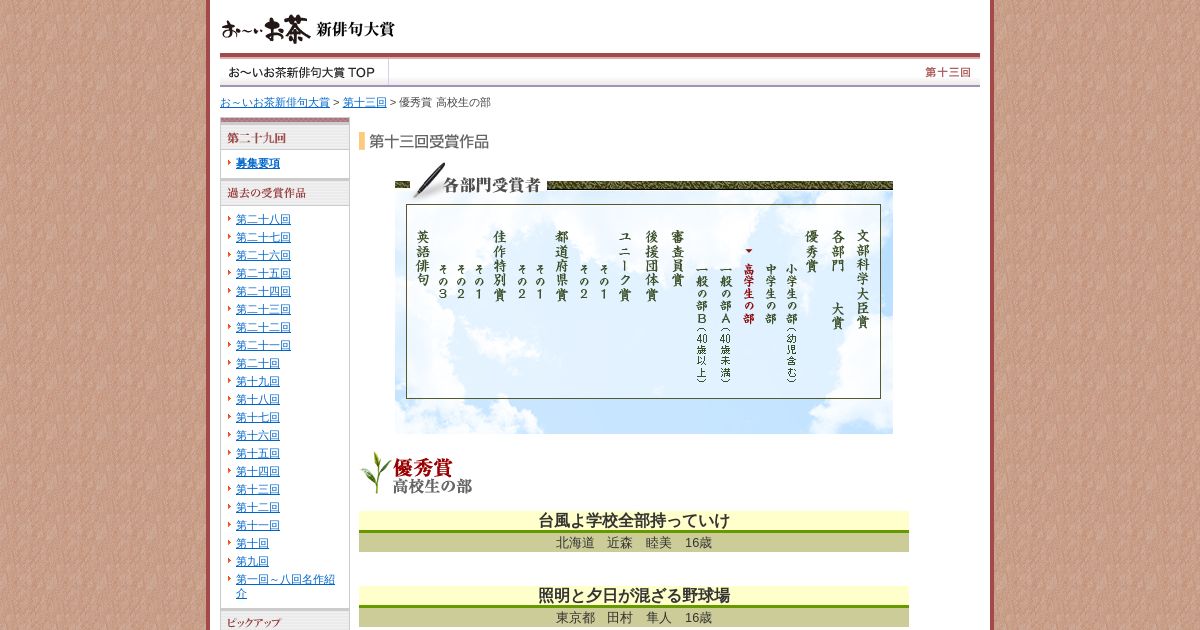Viewport: 1200px width, 630px height.
Task: Follow 第十三回 breadcrumb link
Action: pos(365,102)
